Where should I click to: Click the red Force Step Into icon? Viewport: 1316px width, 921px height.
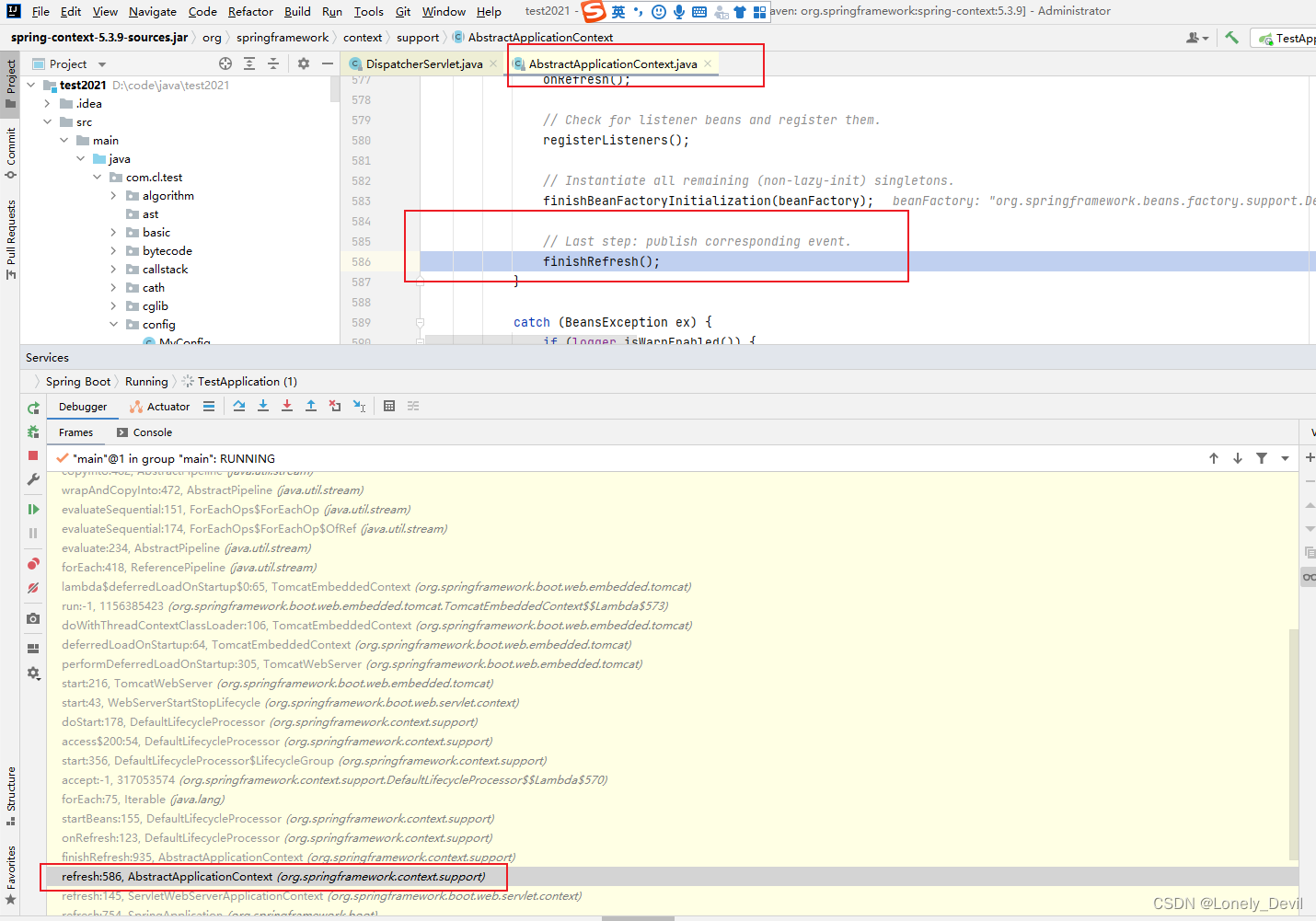click(287, 406)
